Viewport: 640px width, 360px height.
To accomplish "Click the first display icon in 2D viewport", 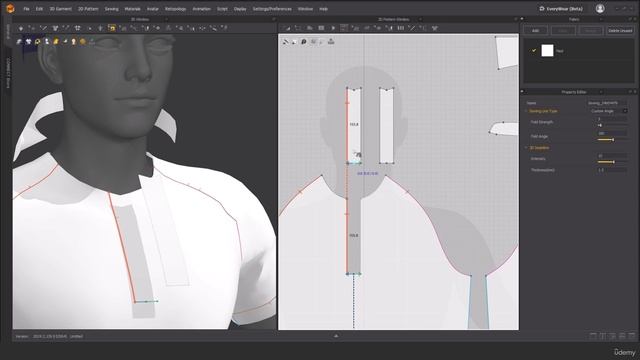I will click(286, 42).
